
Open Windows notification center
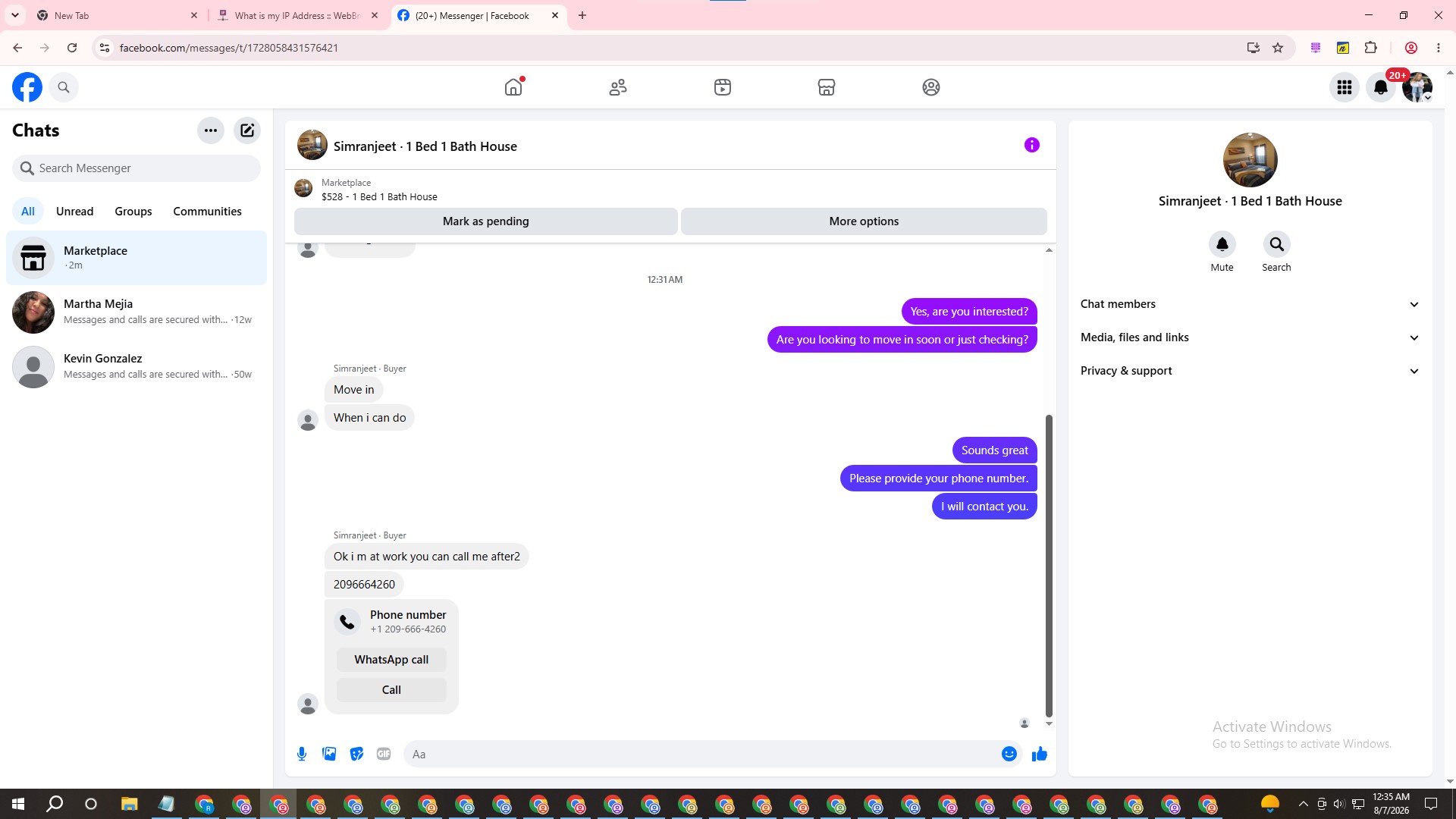(1431, 804)
